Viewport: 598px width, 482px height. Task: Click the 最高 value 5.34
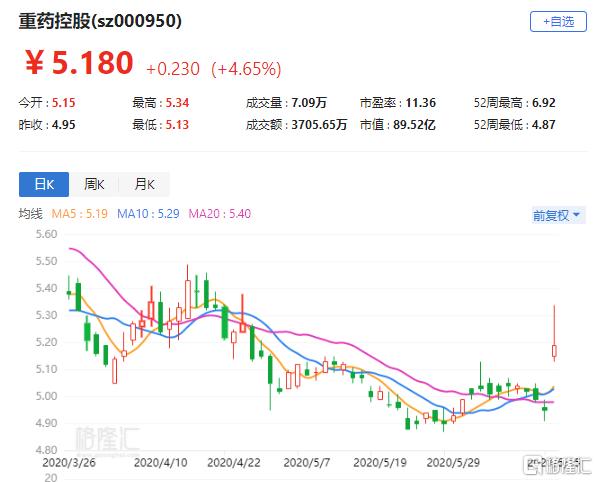[177, 103]
